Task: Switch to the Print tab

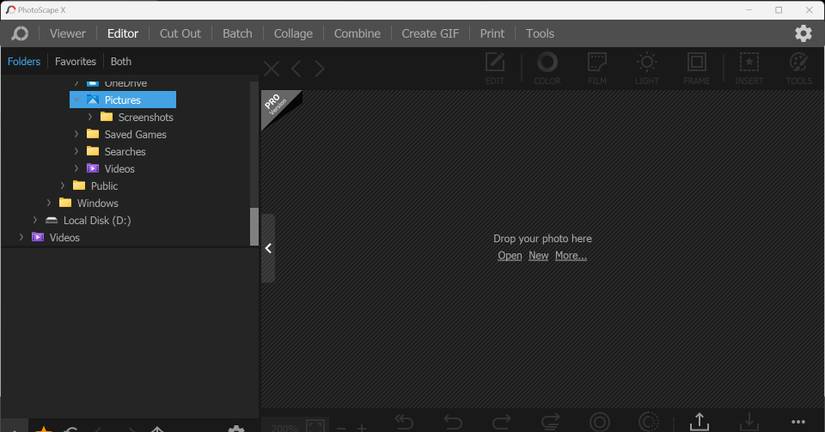Action: pyautogui.click(x=492, y=34)
